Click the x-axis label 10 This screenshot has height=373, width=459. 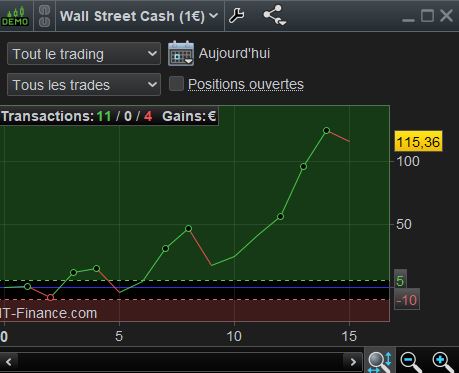(x=234, y=336)
